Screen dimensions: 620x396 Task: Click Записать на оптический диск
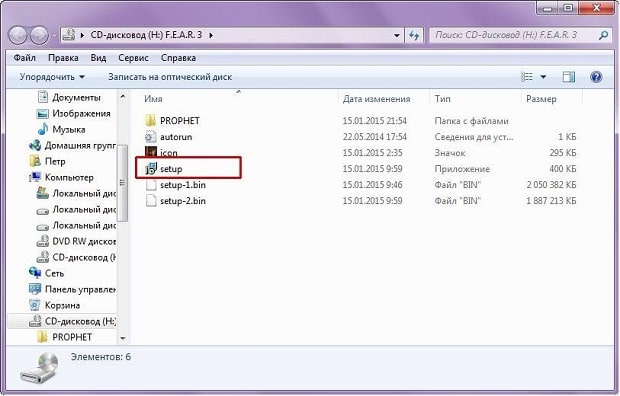(170, 77)
